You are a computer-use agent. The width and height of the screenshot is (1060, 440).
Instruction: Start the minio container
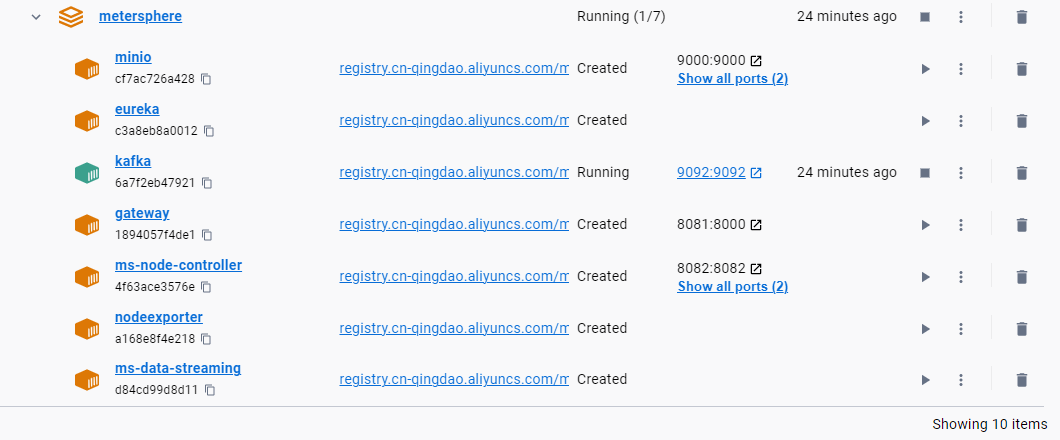[x=925, y=69]
